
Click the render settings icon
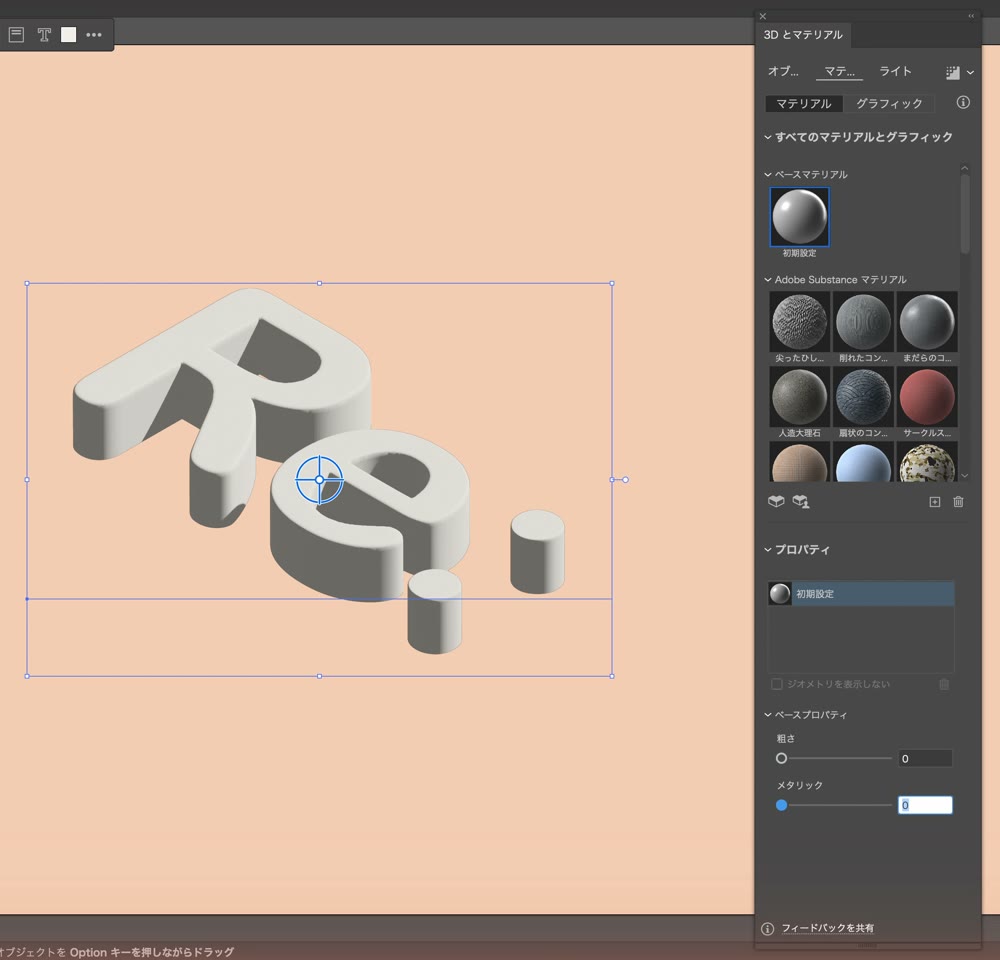click(953, 73)
